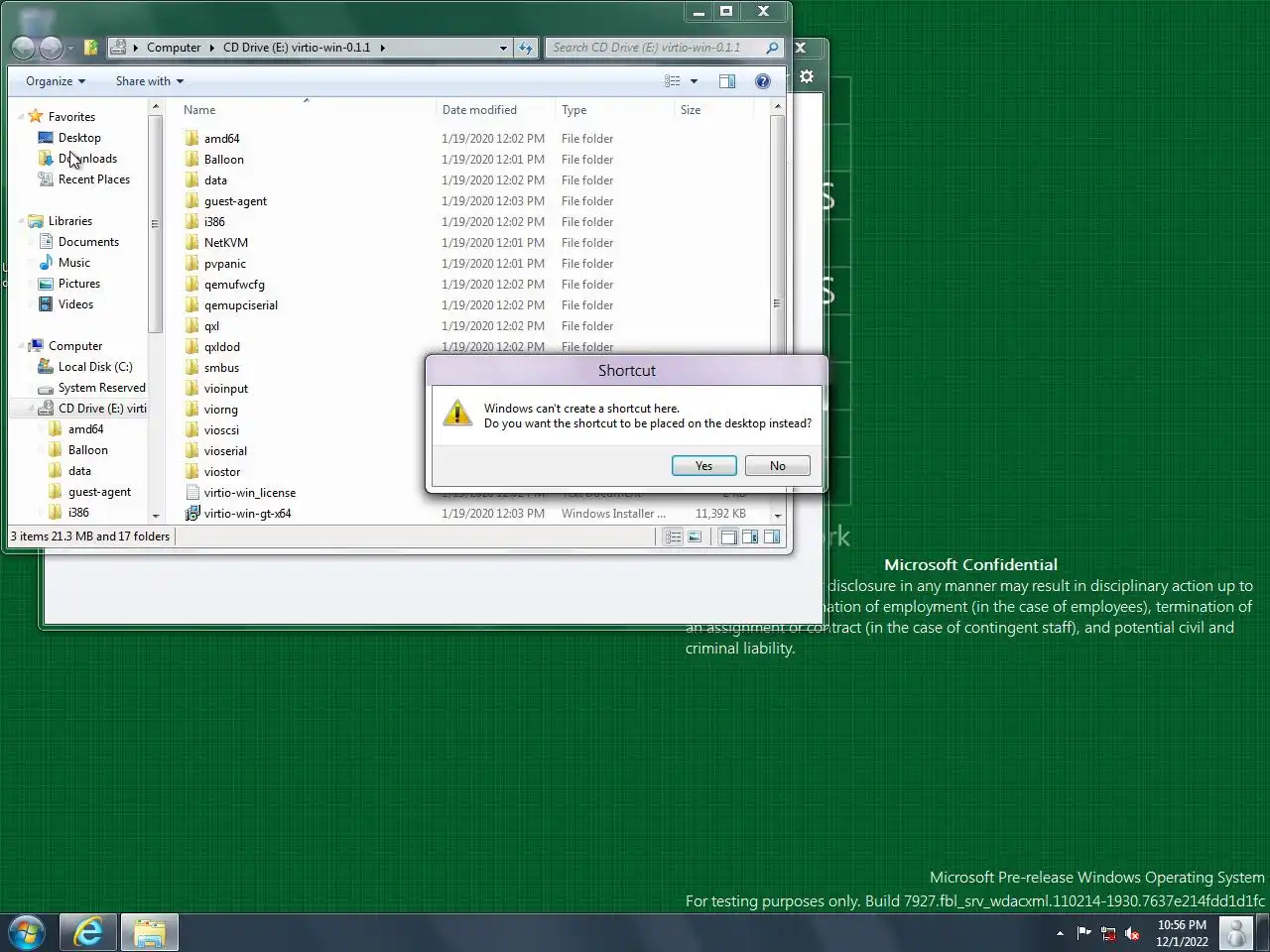Select guest-agent under CD Drive in tree

(x=99, y=492)
